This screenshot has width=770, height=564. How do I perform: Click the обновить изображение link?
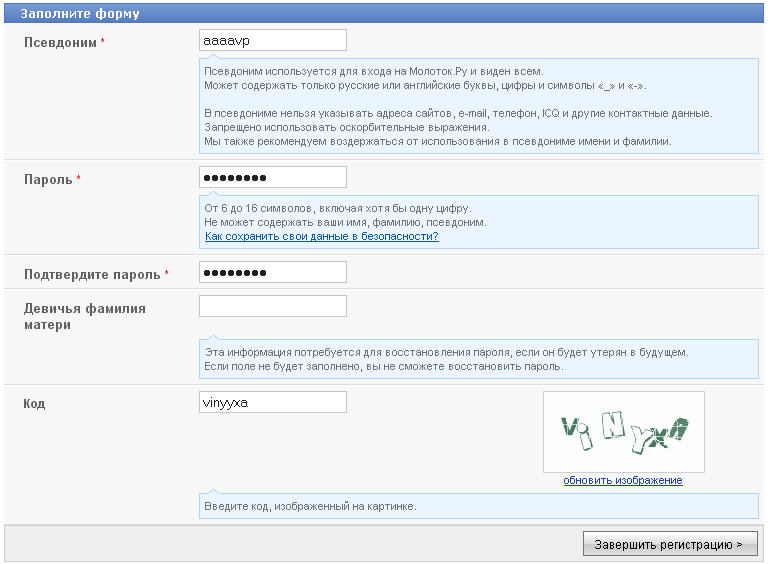click(622, 481)
